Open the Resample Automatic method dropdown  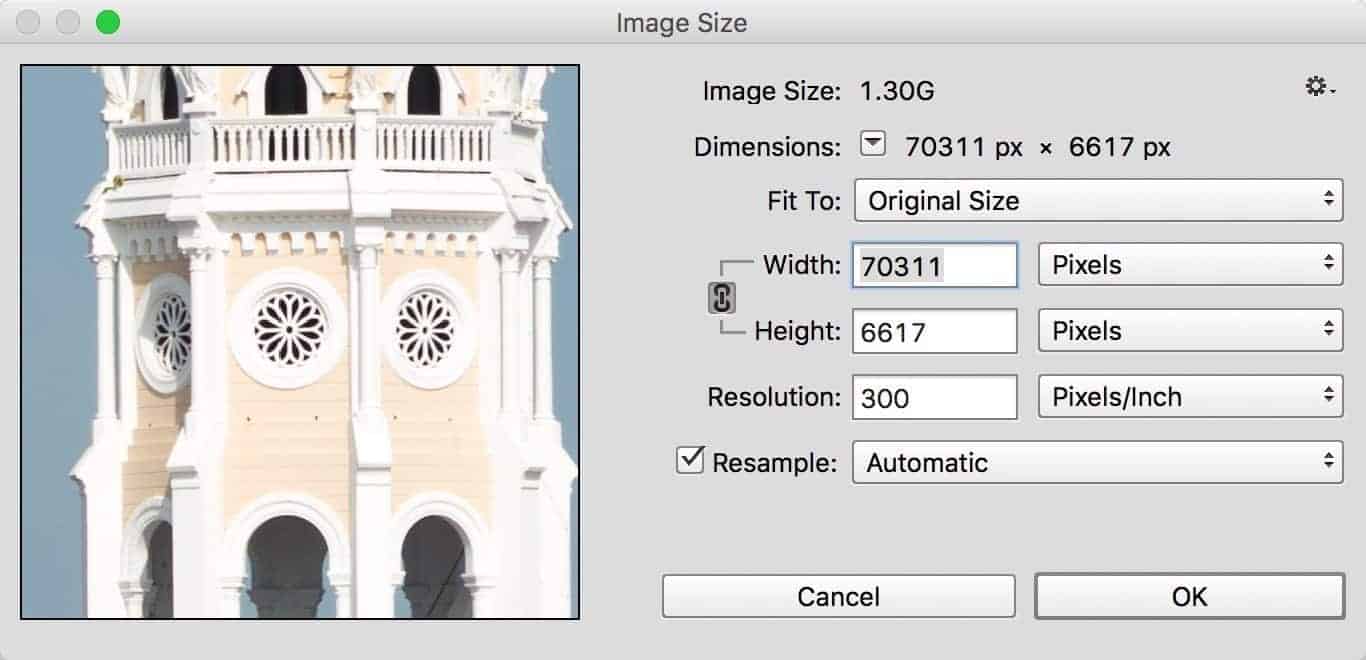pyautogui.click(x=1097, y=462)
